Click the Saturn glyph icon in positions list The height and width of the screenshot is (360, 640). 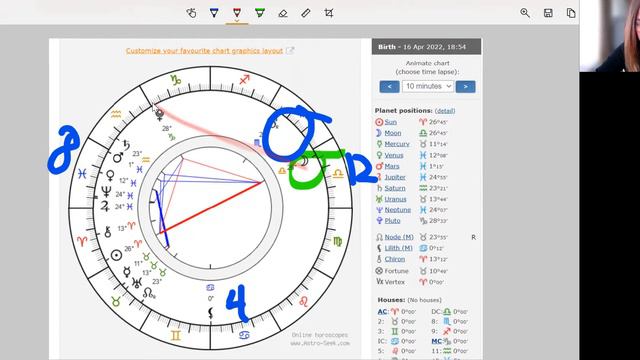[x=379, y=188]
